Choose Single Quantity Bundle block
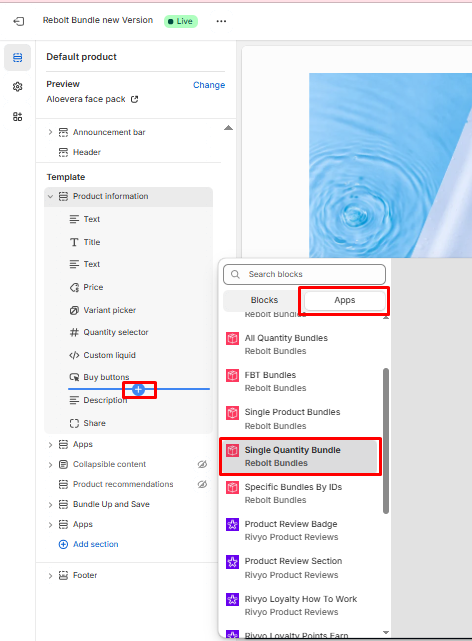This screenshot has width=472, height=641. tap(300, 456)
